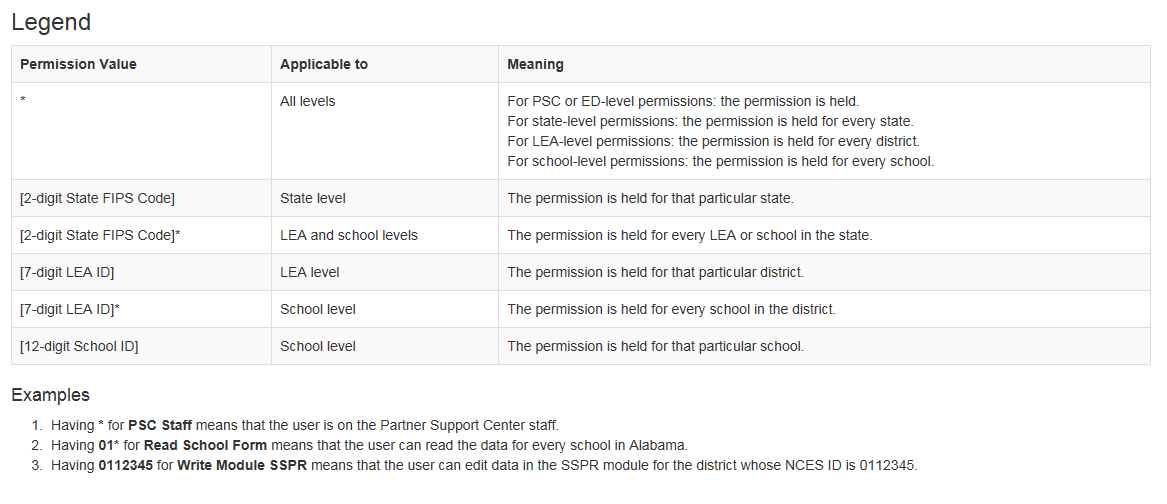This screenshot has height=504, width=1167.
Task: Click the LEA and school levels cell
Action: coord(349,235)
